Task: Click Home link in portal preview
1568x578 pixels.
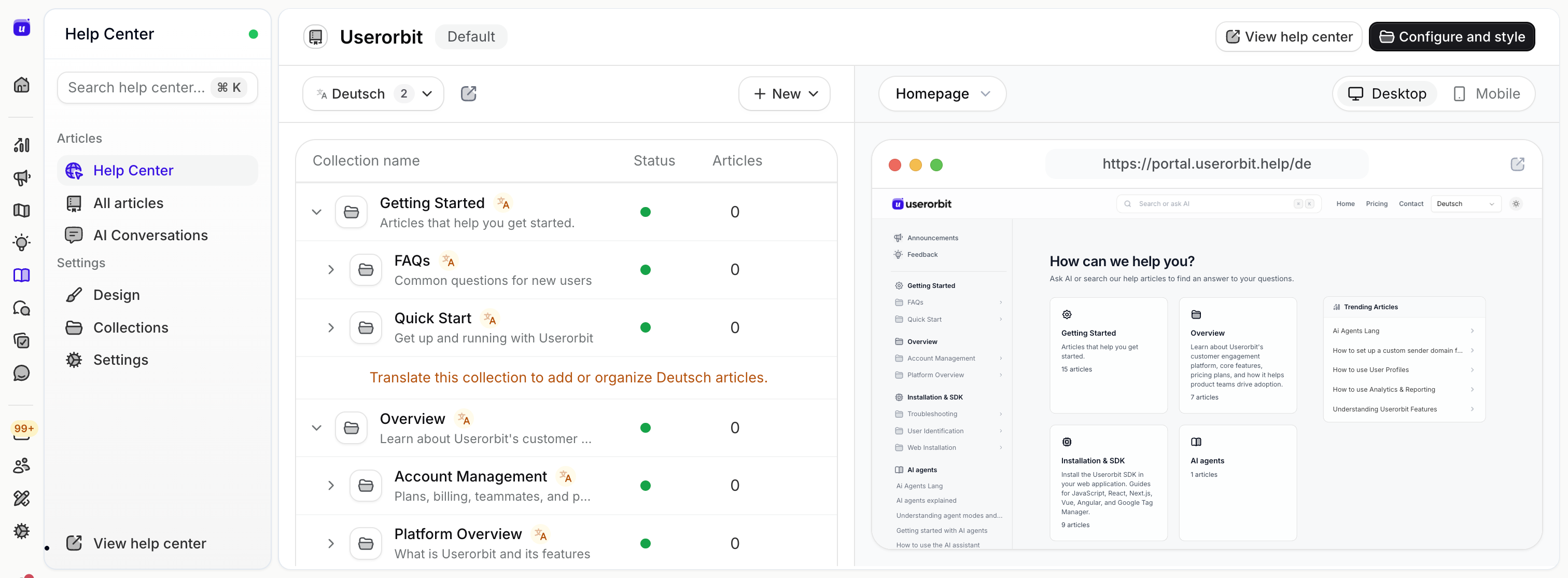Action: point(1345,204)
